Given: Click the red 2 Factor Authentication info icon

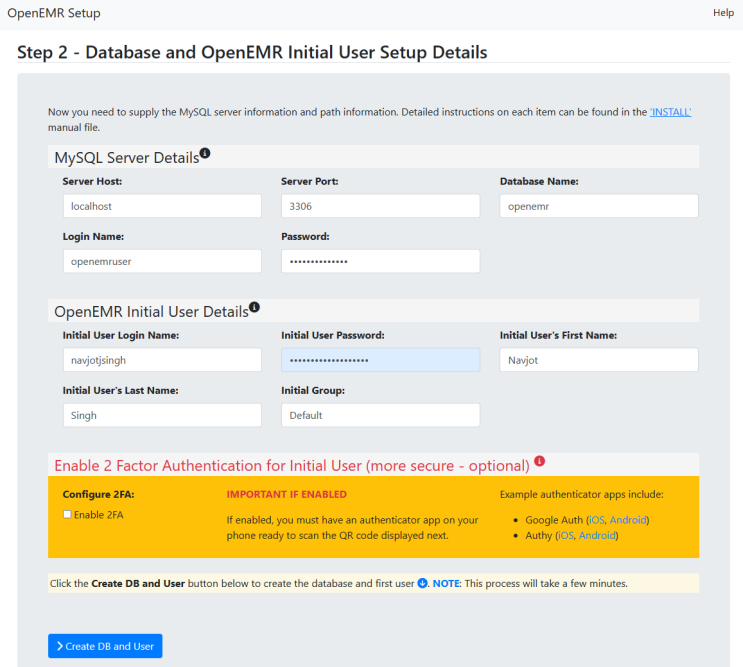Looking at the screenshot, I should point(540,461).
